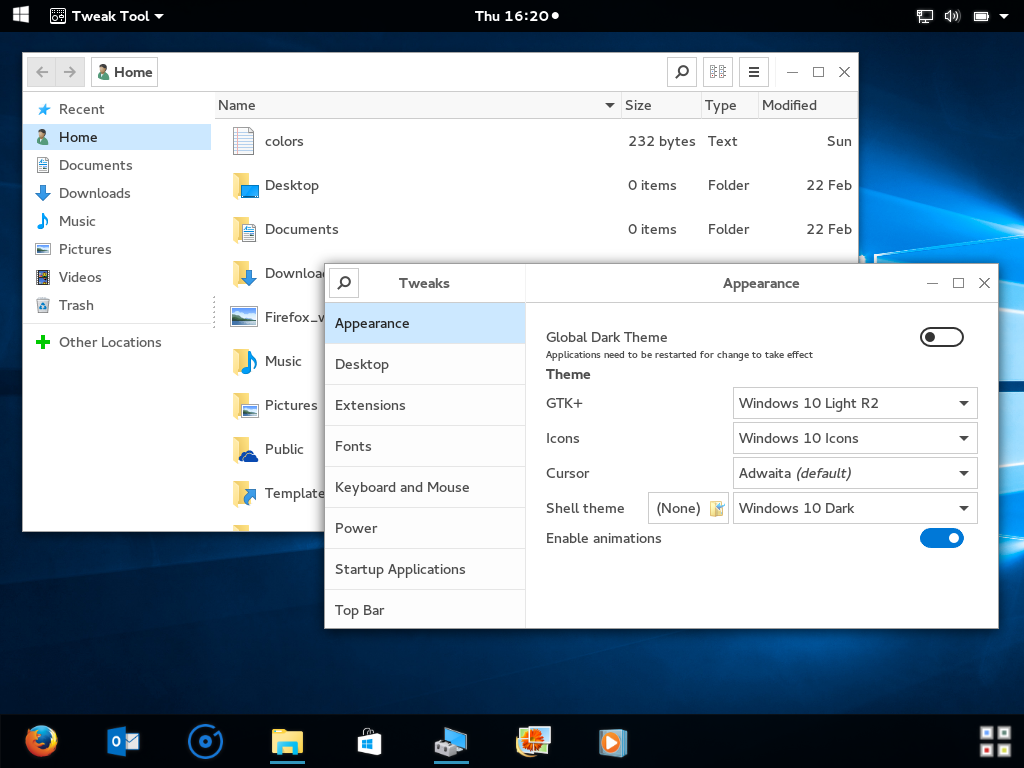
Task: Select Desktop in Tweaks sidebar
Action: coord(424,364)
